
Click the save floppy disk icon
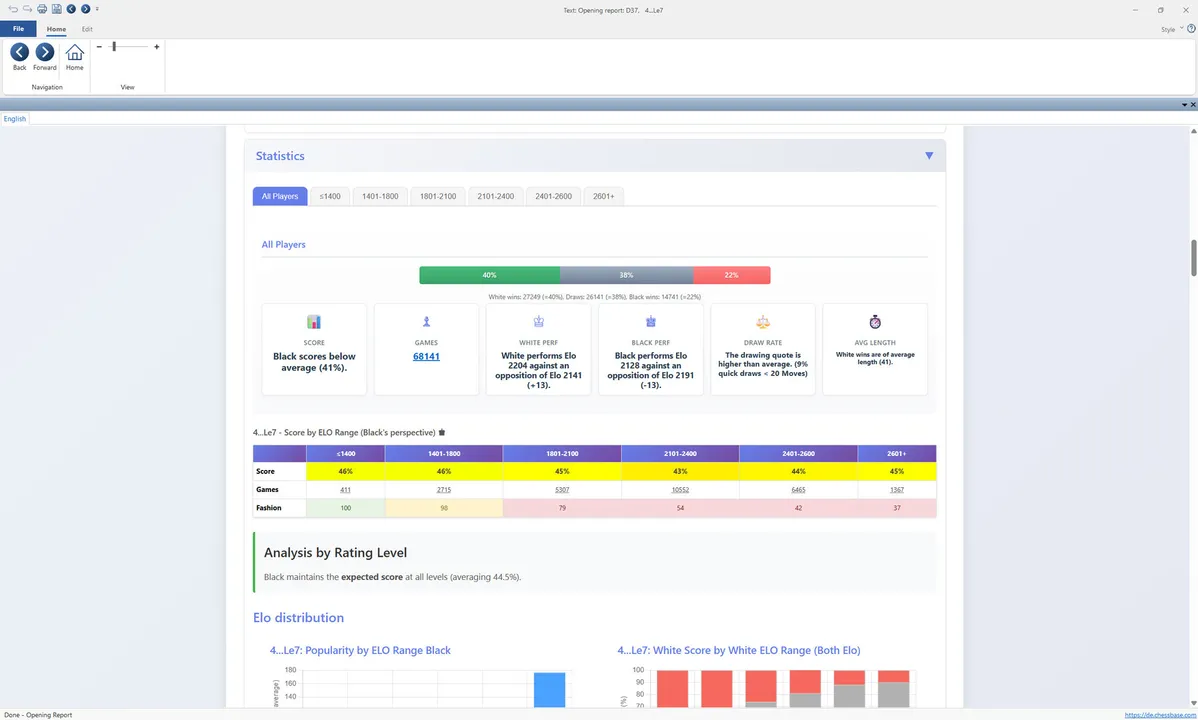[57, 9]
